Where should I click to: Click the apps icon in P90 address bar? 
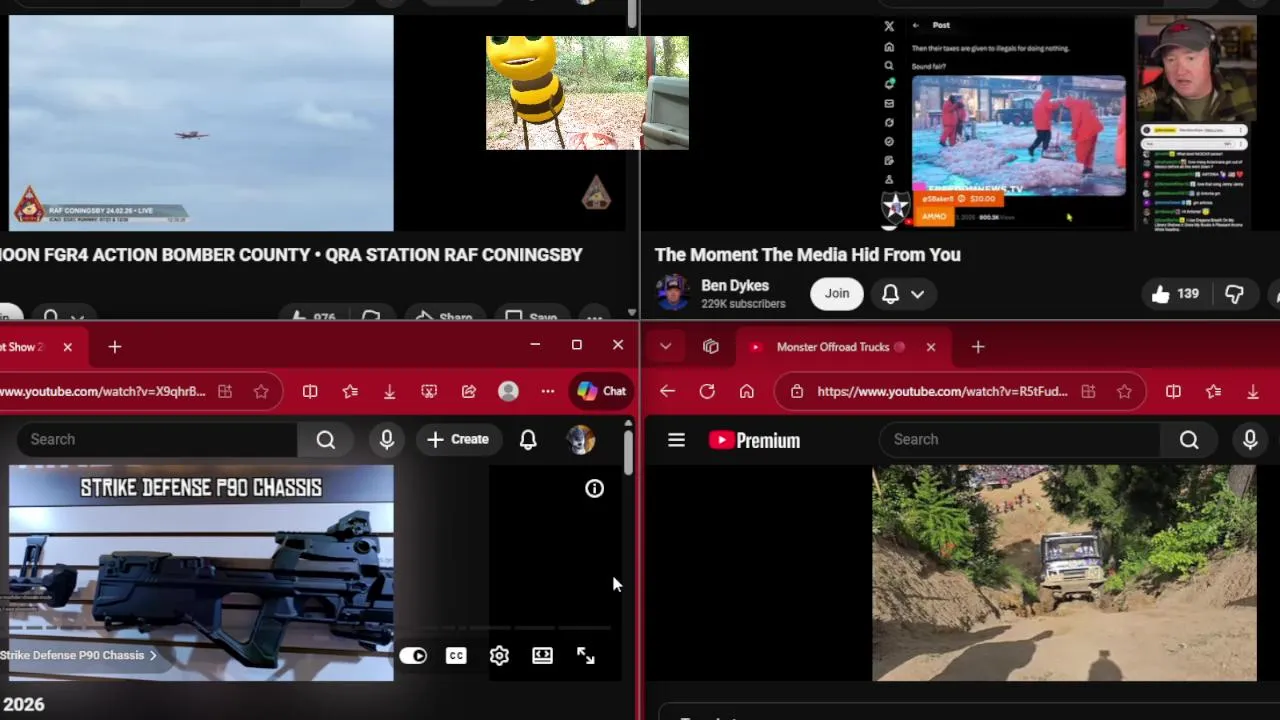225,391
